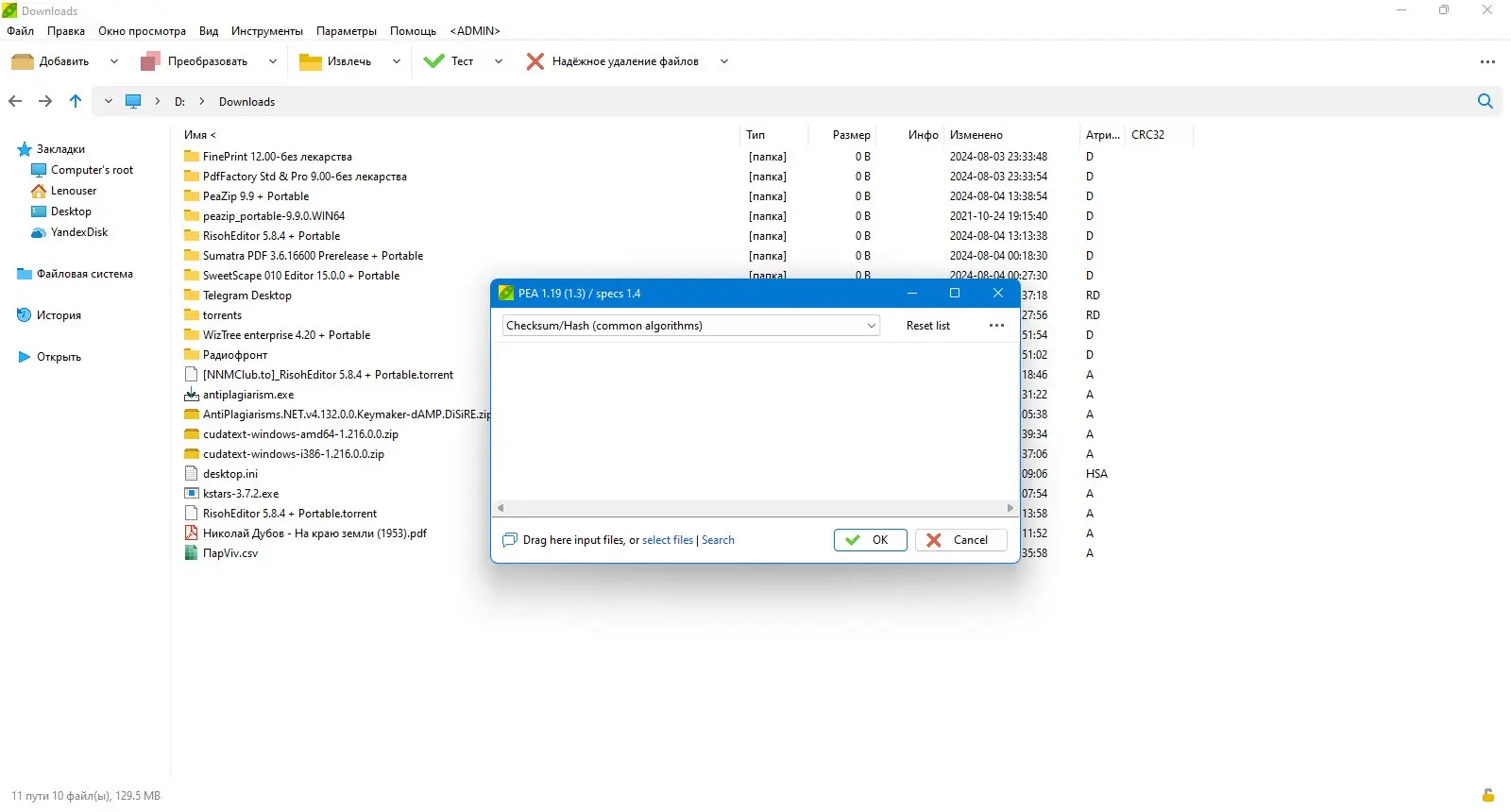Viewport: 1511px width, 812px height.
Task: Expand the breadcrumb chevron before D:
Action: 158,101
